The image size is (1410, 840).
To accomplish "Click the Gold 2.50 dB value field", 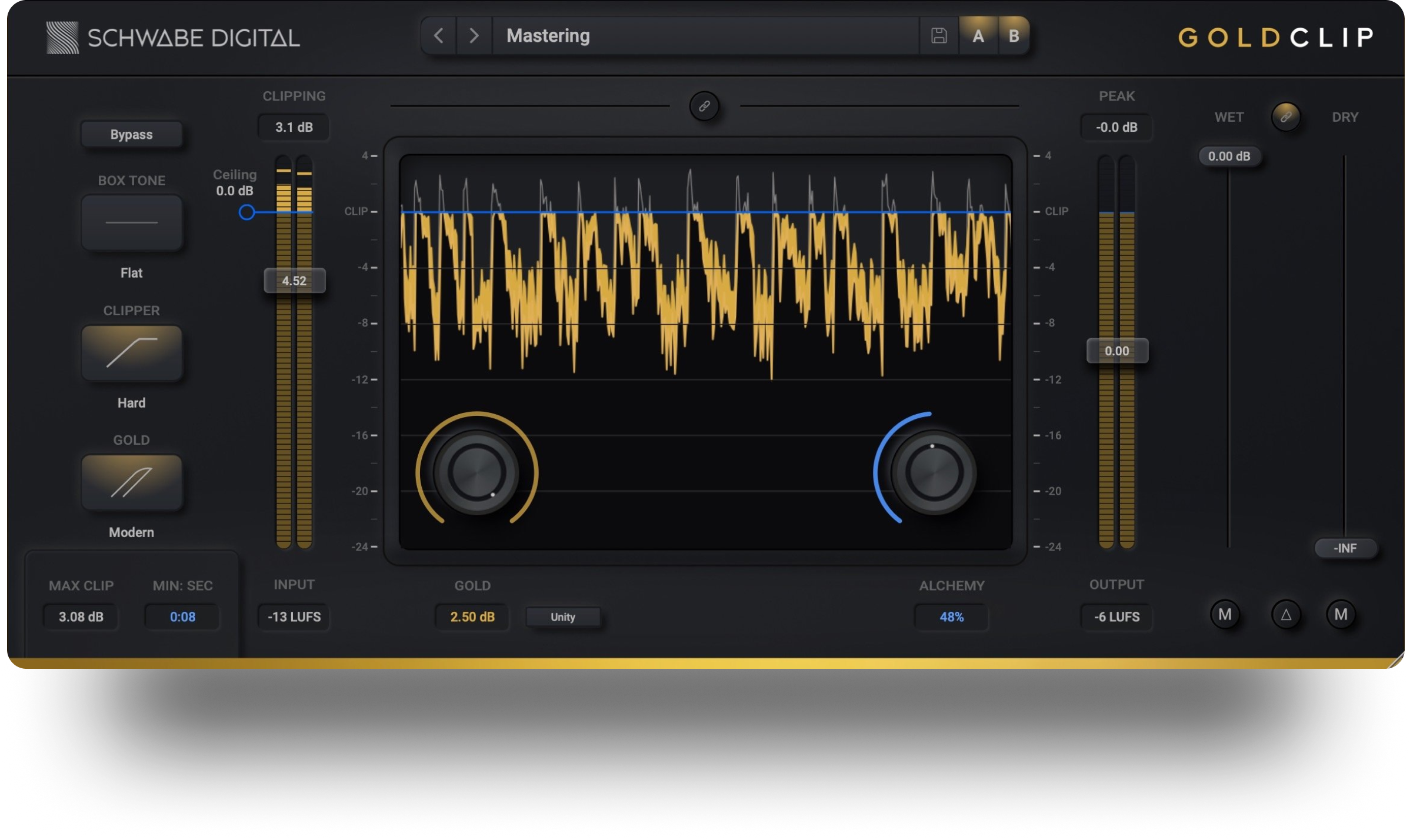I will (472, 617).
